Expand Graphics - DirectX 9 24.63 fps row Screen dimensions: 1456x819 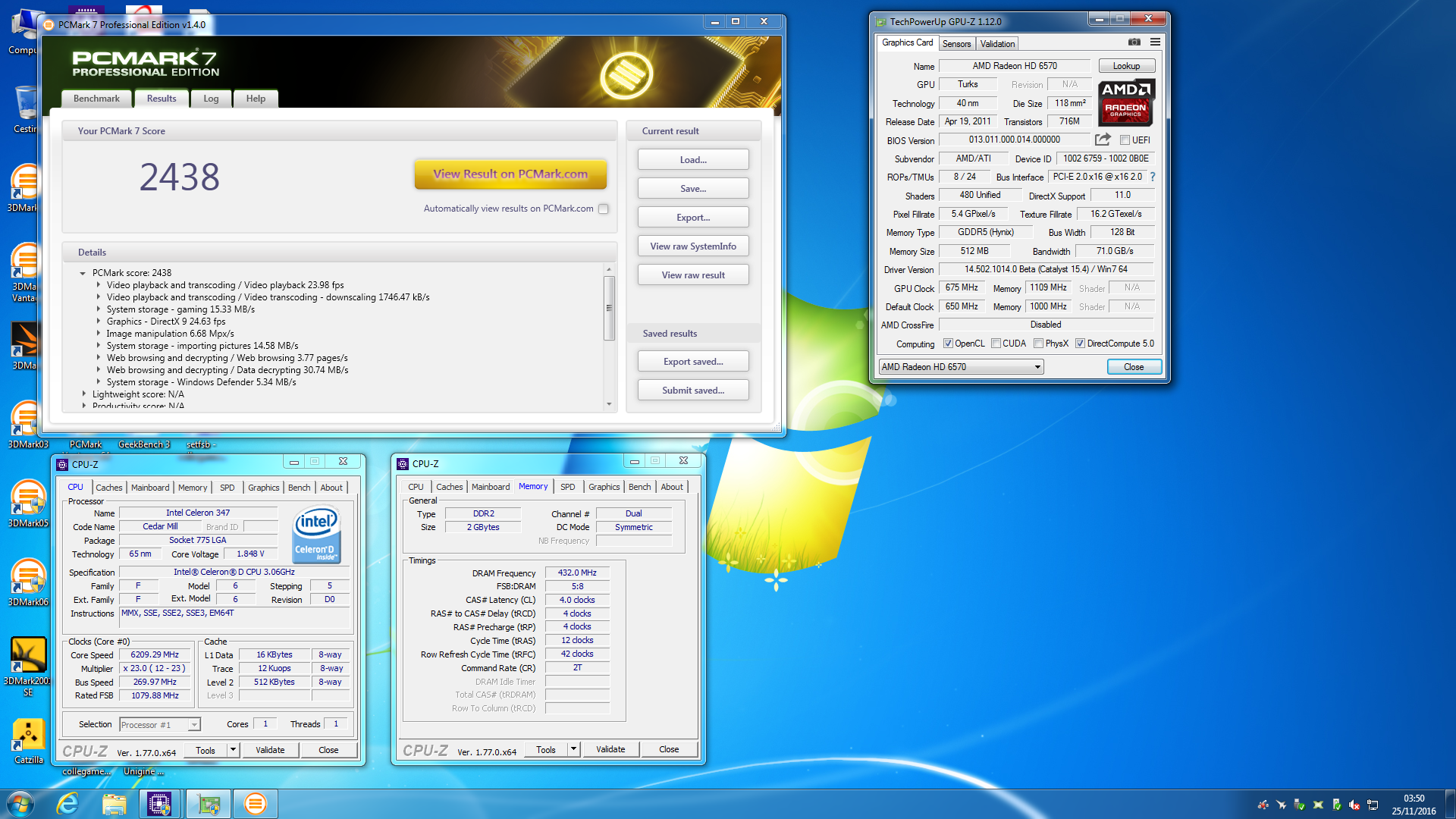(x=99, y=322)
